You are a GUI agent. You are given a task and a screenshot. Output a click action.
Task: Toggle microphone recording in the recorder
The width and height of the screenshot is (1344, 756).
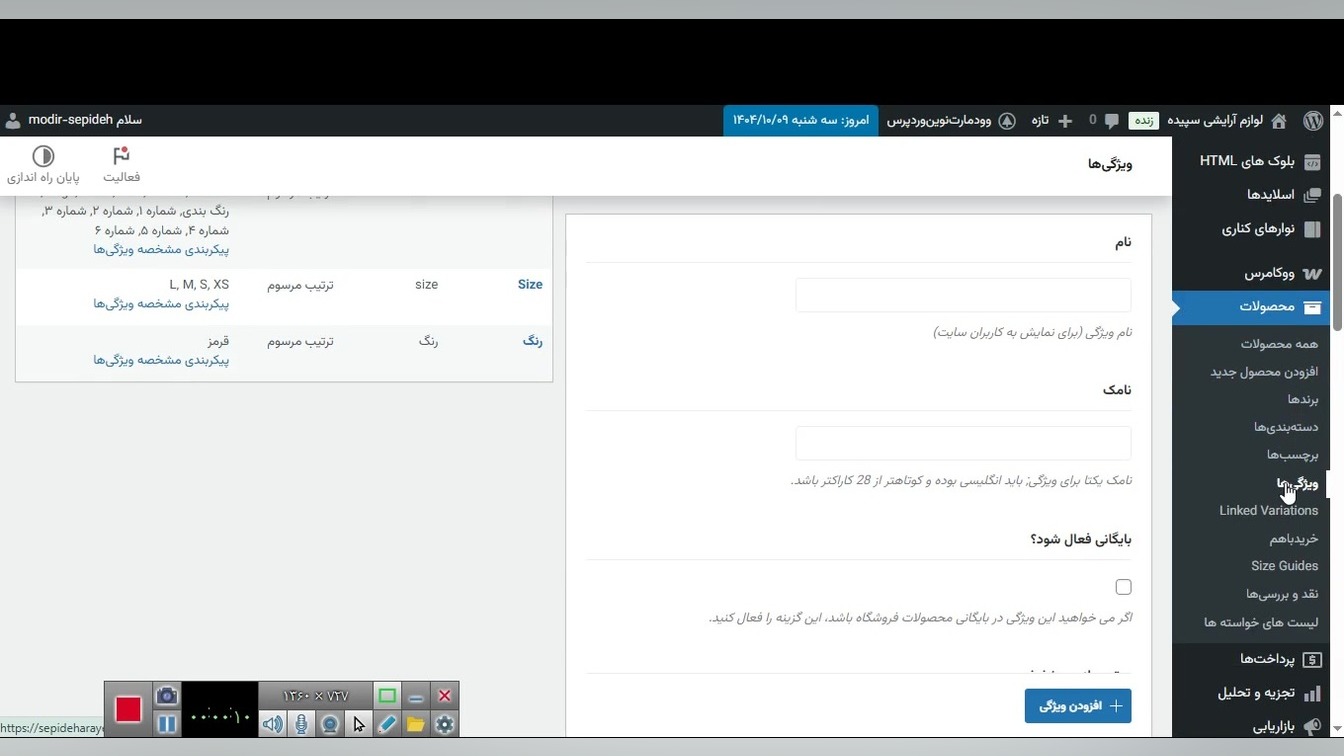pyautogui.click(x=301, y=724)
